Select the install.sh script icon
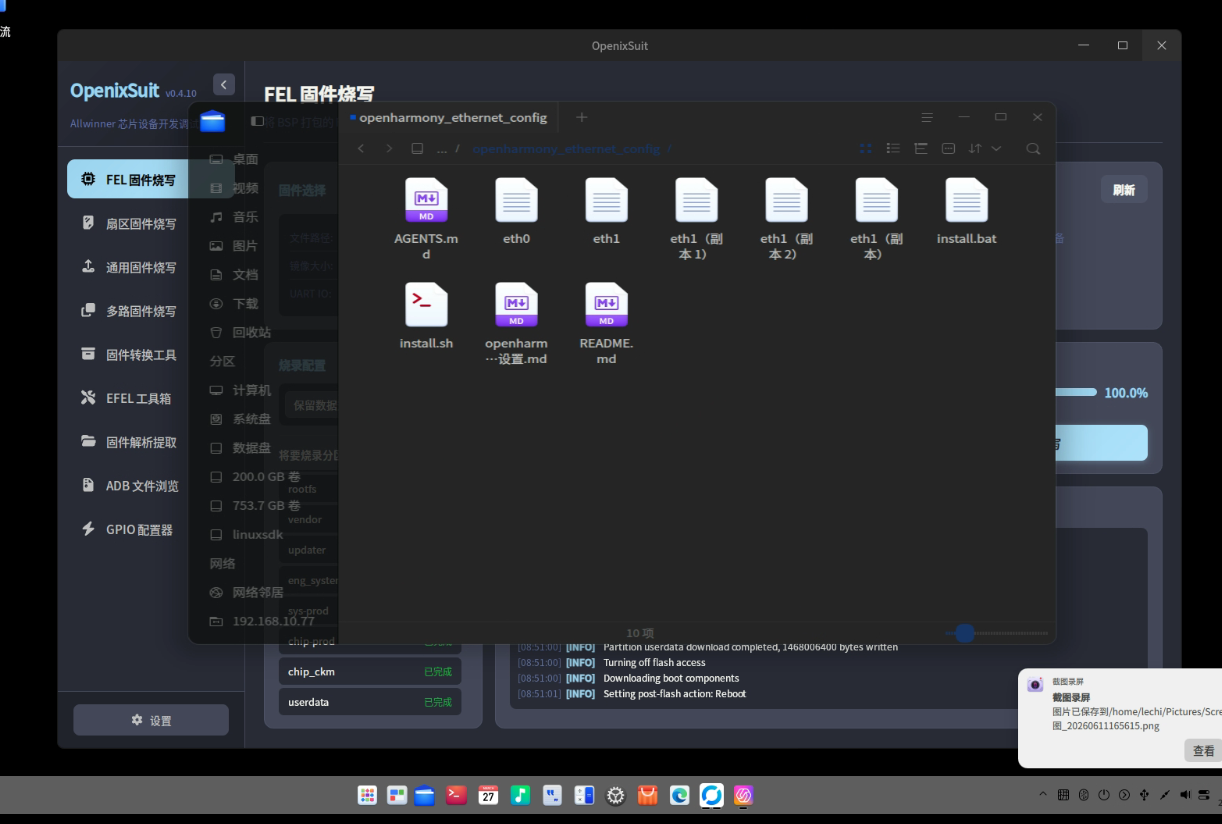Screen dimensions: 1222x824 pos(426,304)
